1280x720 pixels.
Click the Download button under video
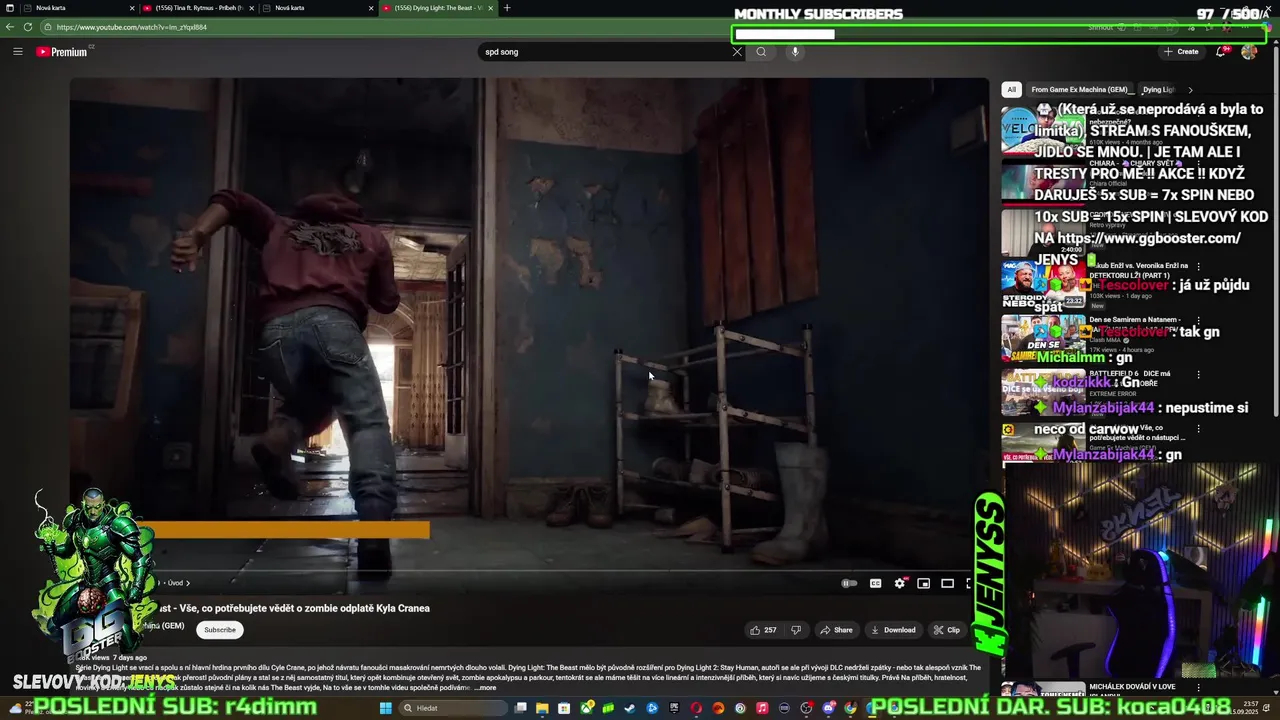(x=893, y=630)
